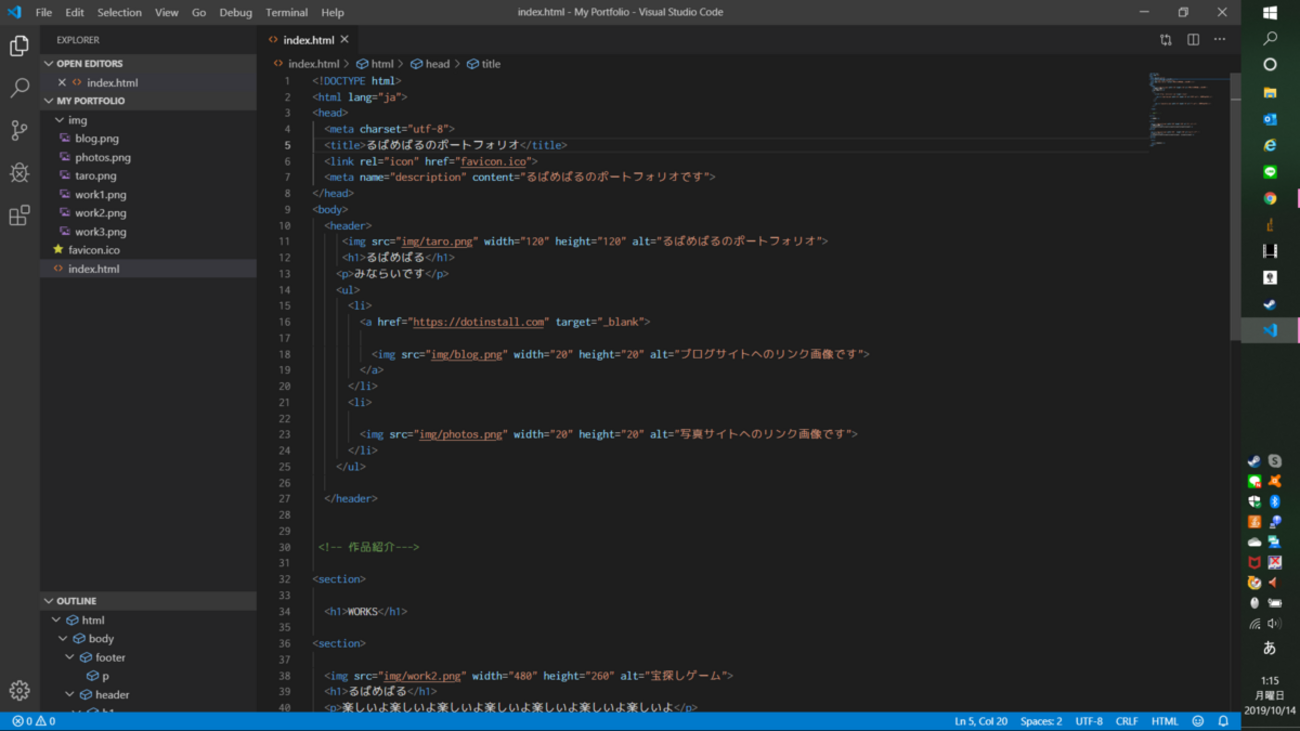Open favicon.ico in the explorer
This screenshot has width=1300, height=731.
[93, 250]
